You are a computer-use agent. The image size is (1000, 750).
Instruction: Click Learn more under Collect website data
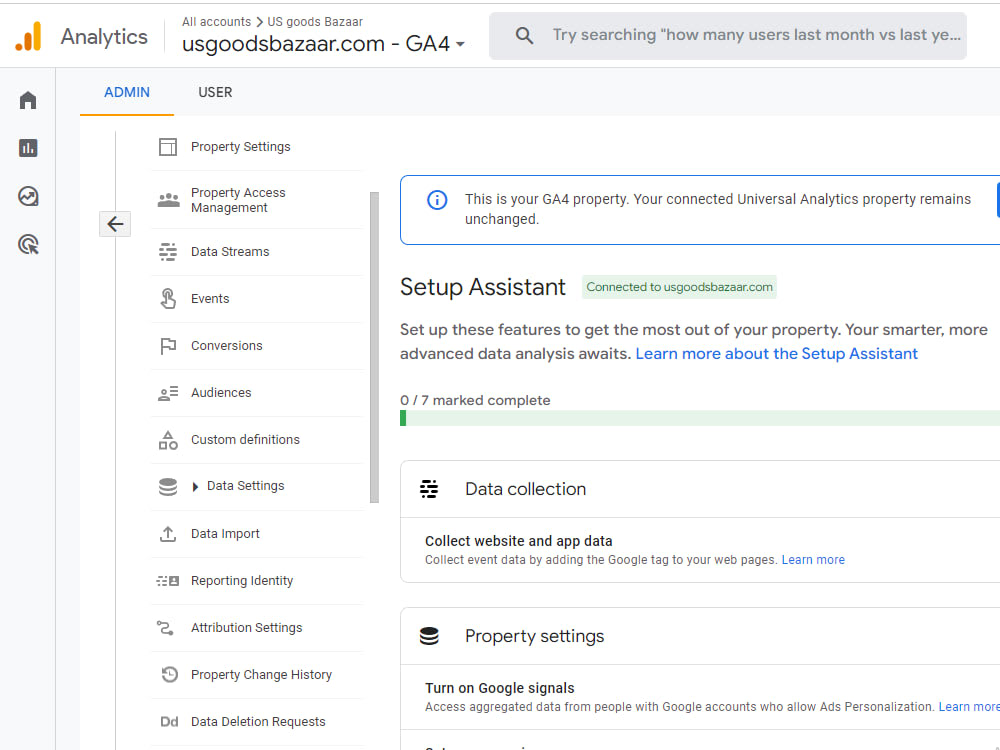point(813,560)
